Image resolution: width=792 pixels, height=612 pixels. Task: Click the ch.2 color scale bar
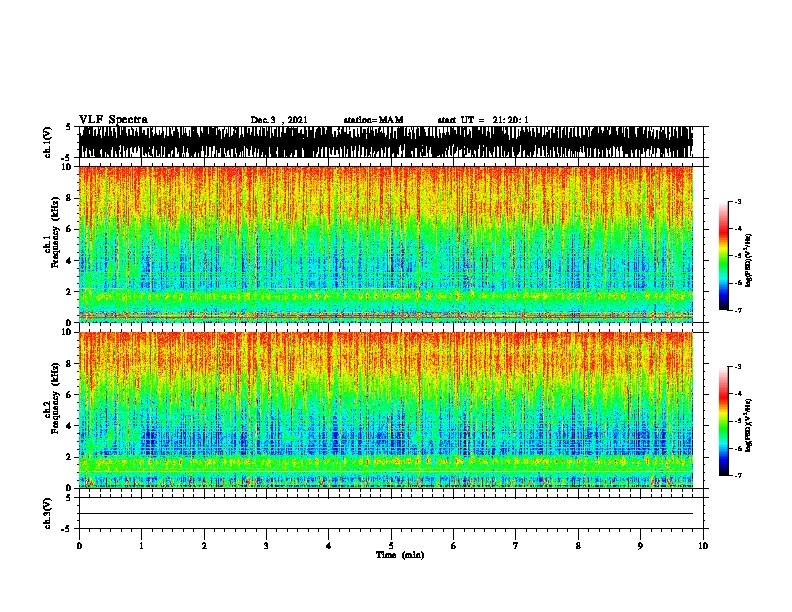(x=724, y=421)
